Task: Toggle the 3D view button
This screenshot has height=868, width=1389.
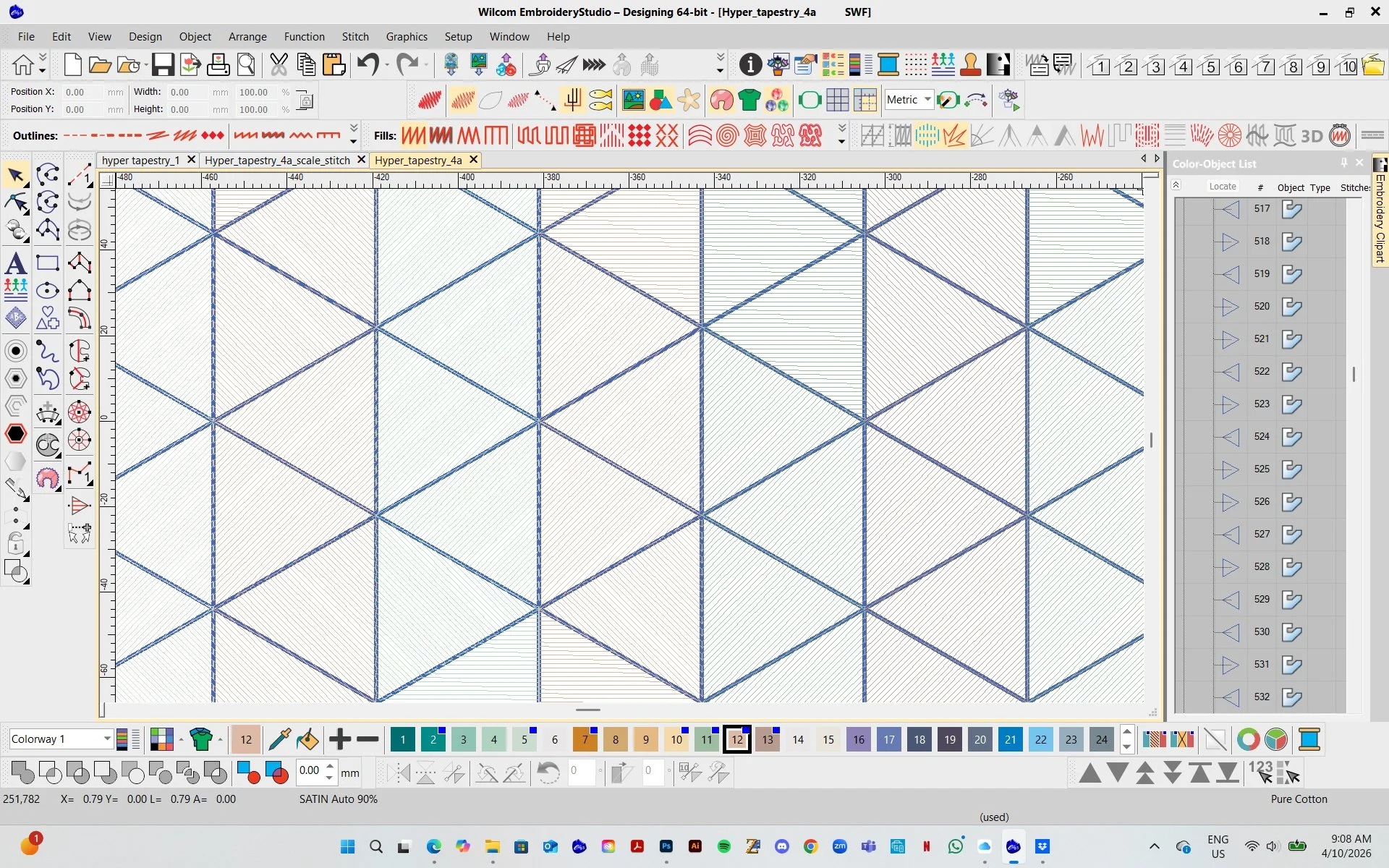Action: 1312,135
